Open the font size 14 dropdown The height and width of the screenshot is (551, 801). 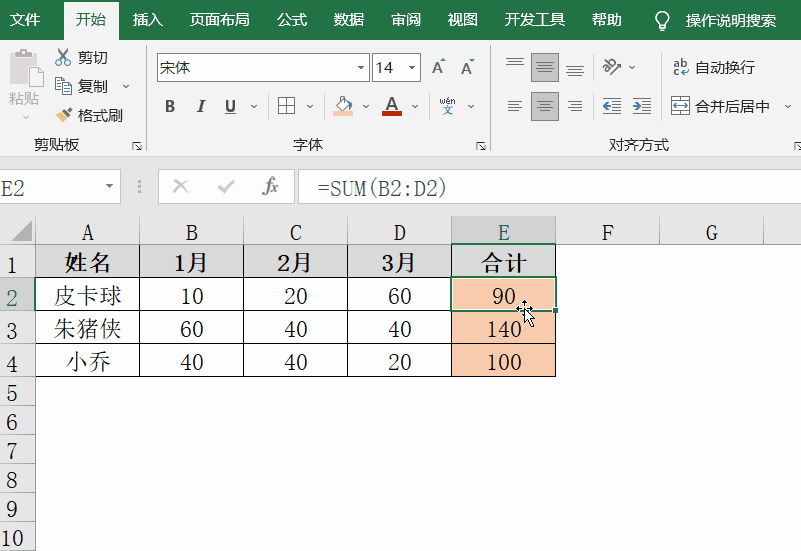pyautogui.click(x=412, y=68)
